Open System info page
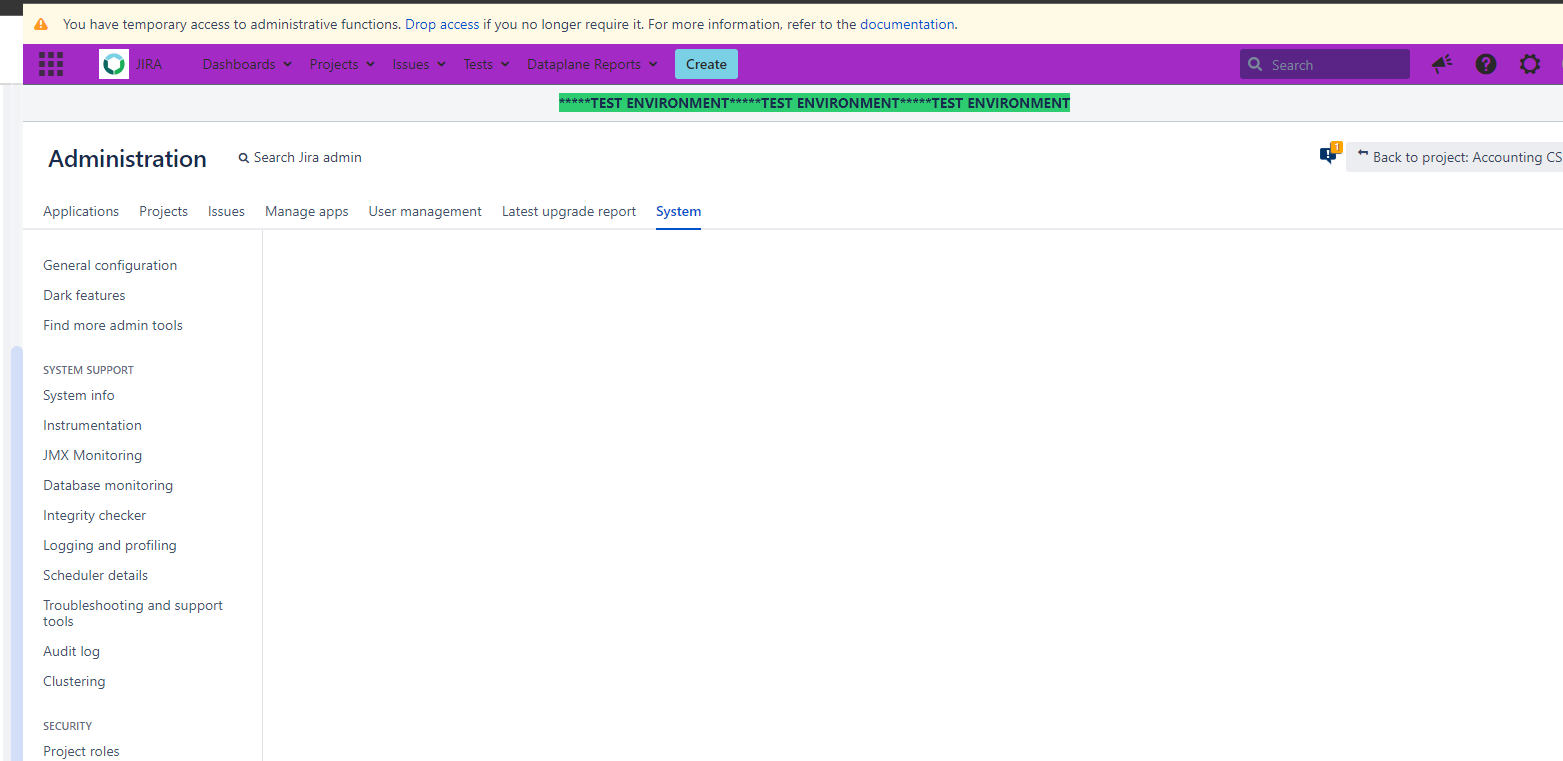The image size is (1563, 761). [x=79, y=395]
